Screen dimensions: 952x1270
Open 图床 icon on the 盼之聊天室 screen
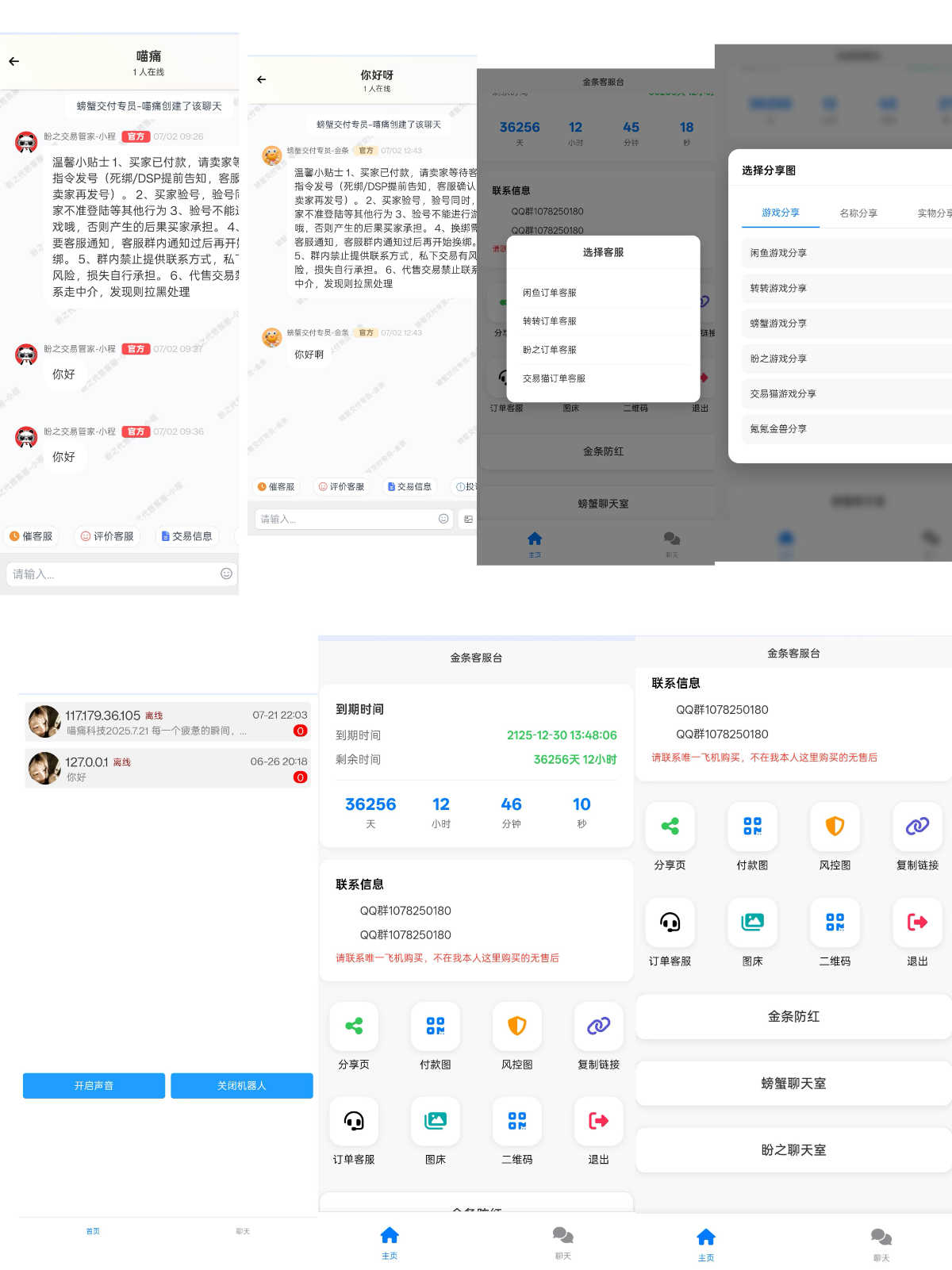753,922
